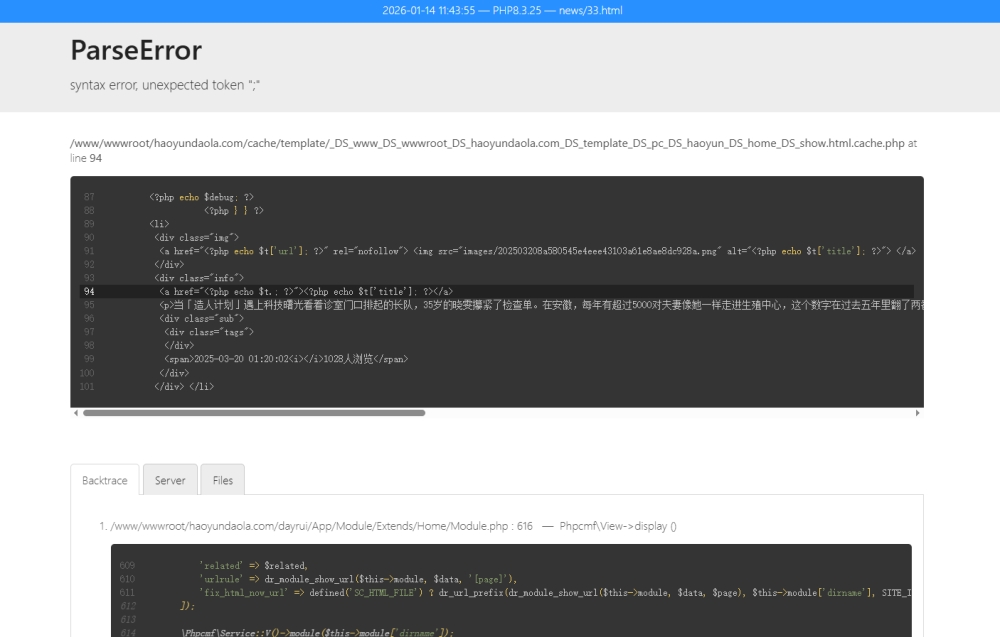
Task: Select the Backtrace tab
Action: coord(104,480)
